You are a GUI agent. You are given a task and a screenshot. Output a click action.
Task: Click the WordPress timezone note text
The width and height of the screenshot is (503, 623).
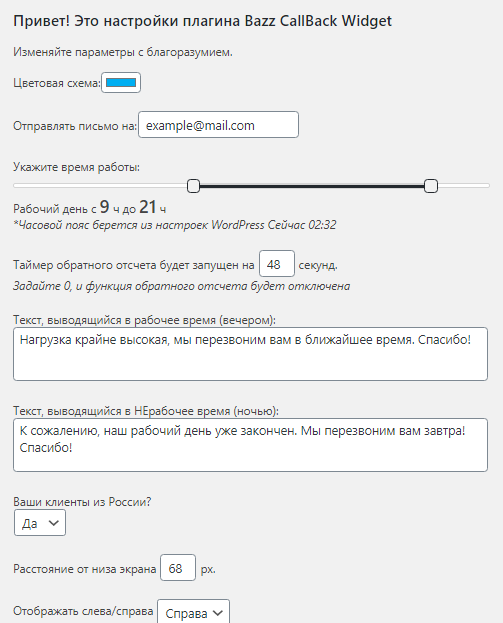point(175,225)
